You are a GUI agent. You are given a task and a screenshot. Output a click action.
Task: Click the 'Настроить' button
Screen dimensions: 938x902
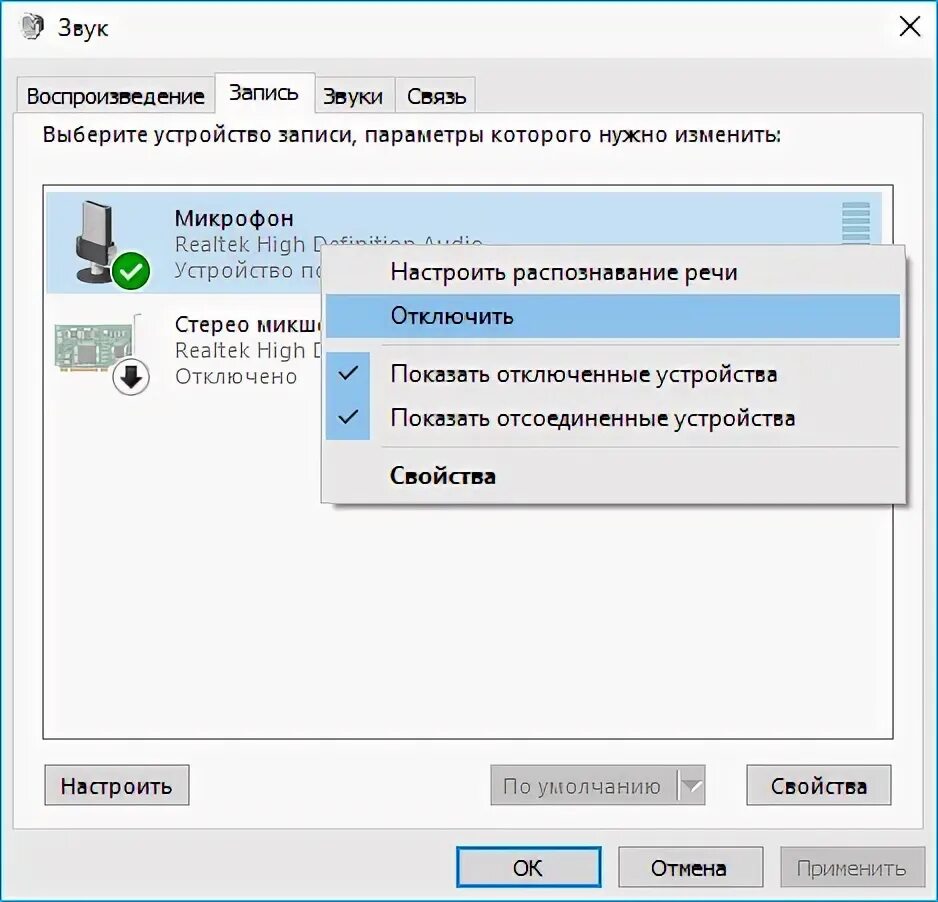(x=117, y=785)
